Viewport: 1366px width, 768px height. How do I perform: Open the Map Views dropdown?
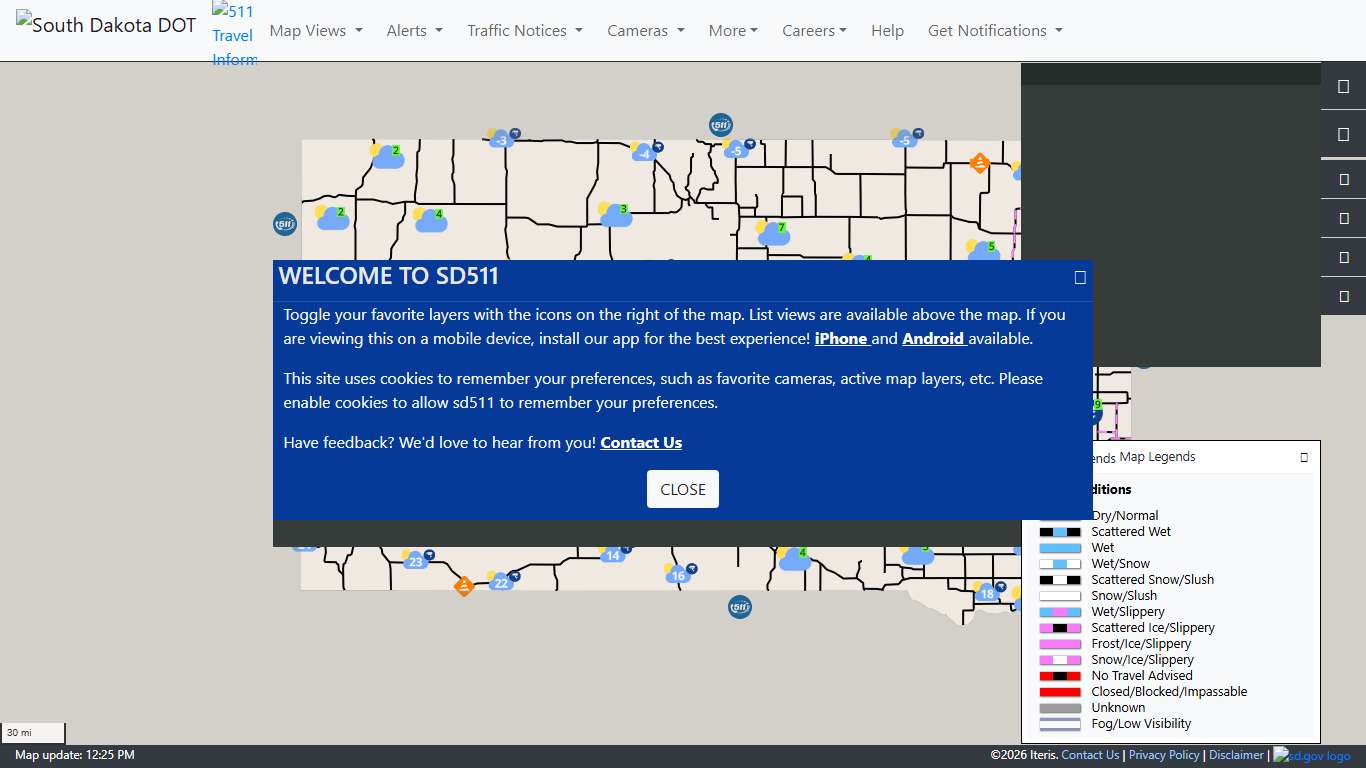click(315, 31)
